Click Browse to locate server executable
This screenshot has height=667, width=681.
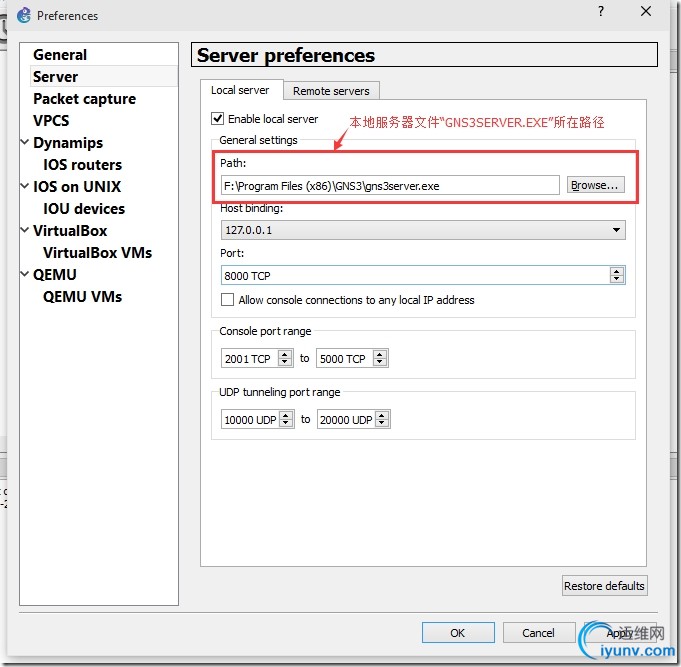pyautogui.click(x=595, y=185)
